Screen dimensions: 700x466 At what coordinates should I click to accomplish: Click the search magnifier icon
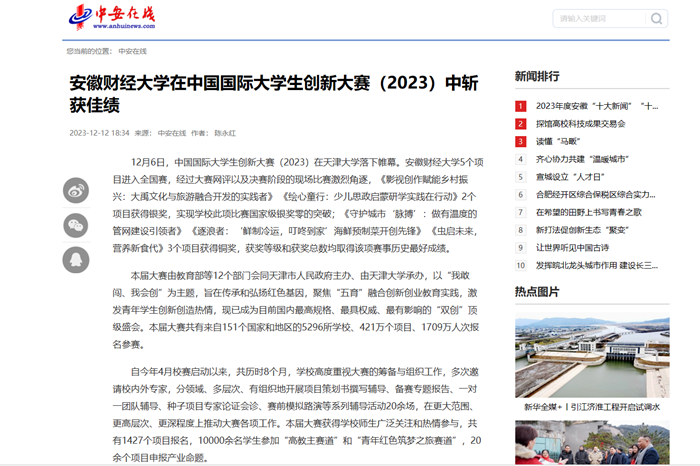click(x=656, y=19)
